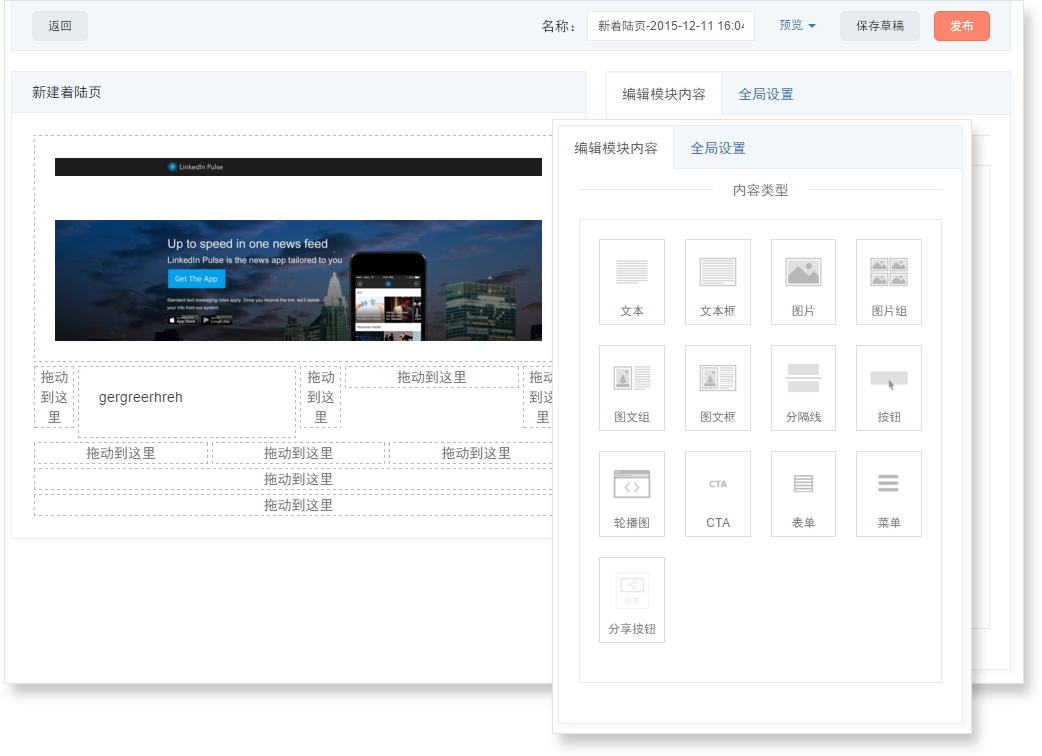Click the 保存草稿 save draft button
Screen dimensions: 1042x756
(879, 26)
